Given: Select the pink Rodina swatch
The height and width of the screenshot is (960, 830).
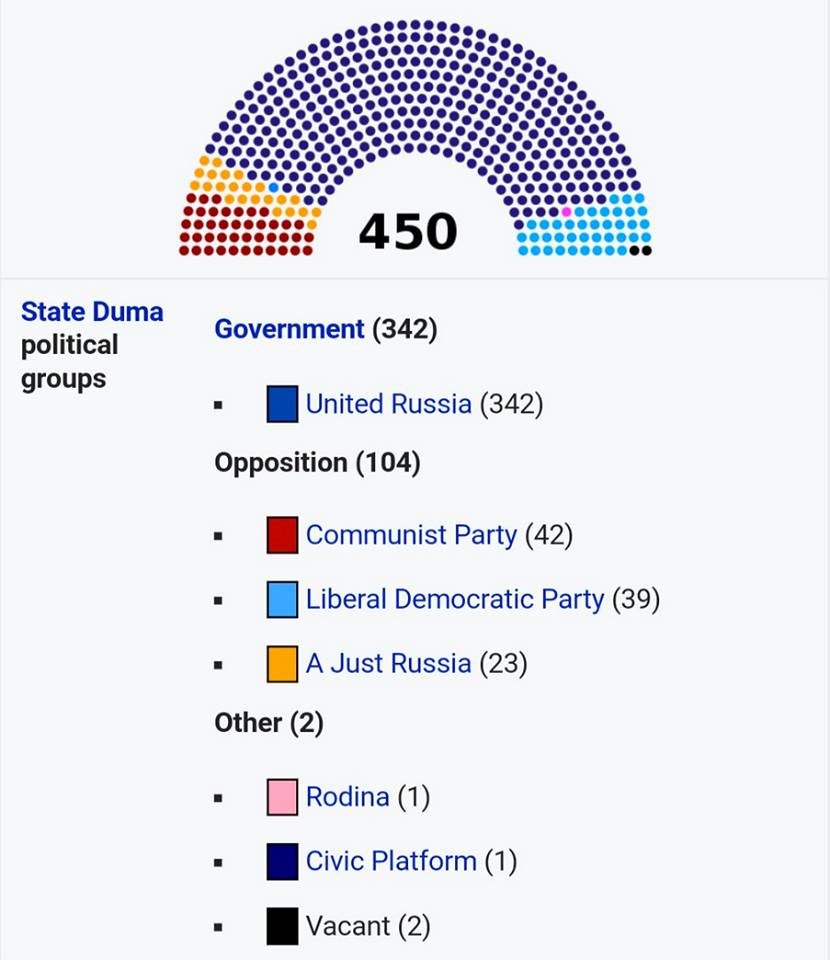Looking at the screenshot, I should [x=282, y=797].
